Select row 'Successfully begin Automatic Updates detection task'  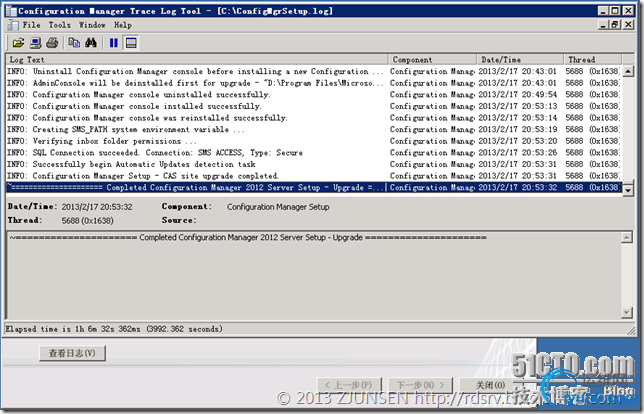314,164
